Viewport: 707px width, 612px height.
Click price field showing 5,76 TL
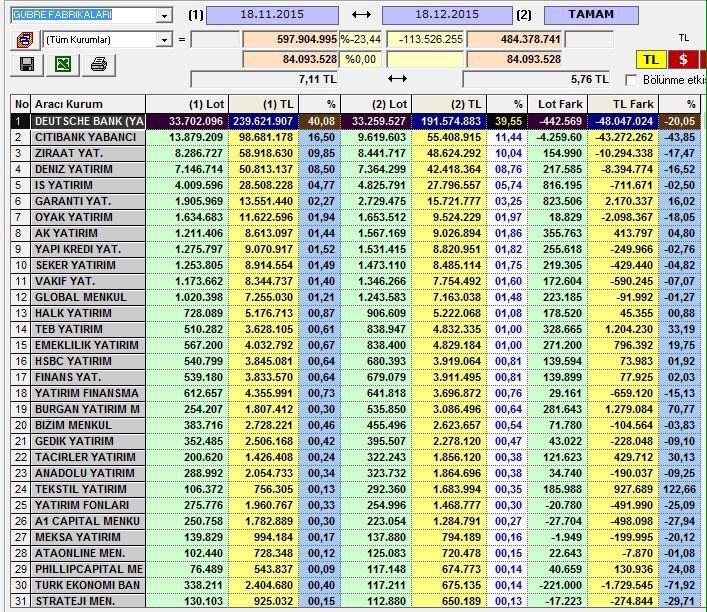[536, 79]
